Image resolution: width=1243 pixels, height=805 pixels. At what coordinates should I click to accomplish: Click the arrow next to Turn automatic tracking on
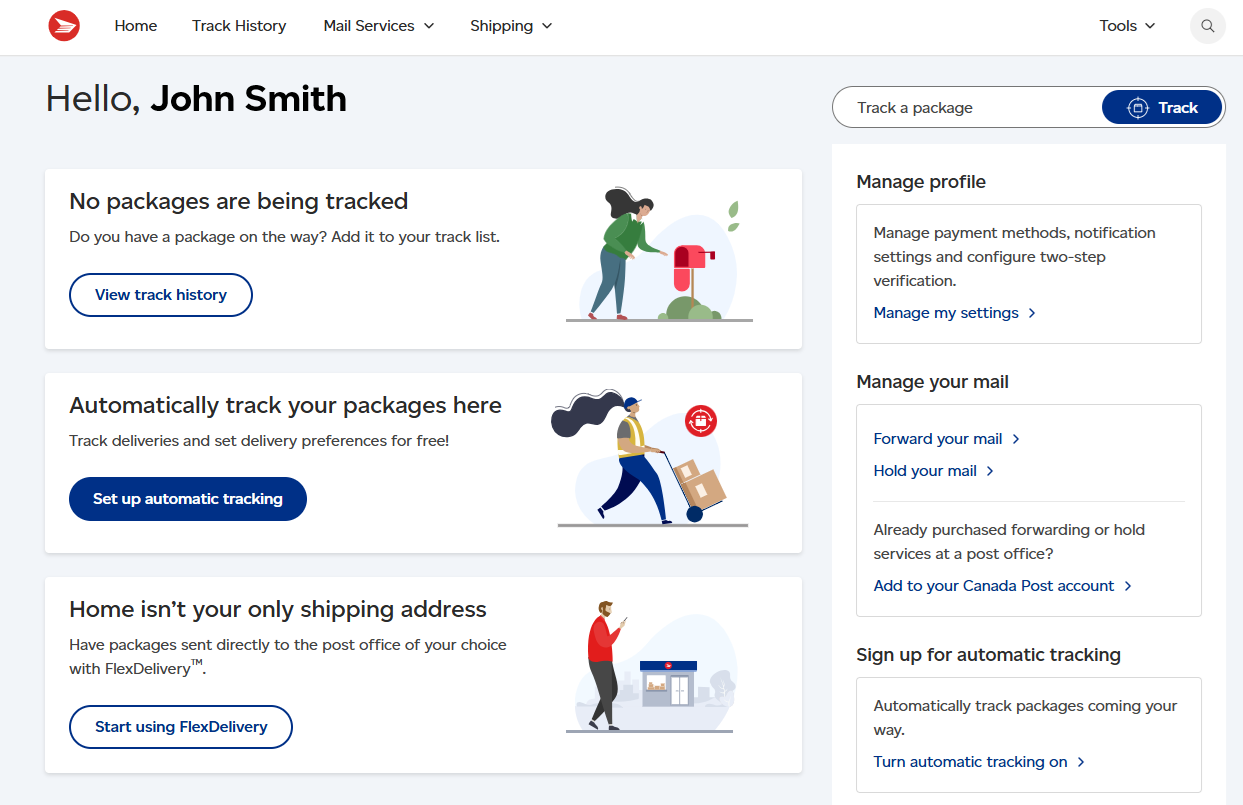pos(1081,761)
